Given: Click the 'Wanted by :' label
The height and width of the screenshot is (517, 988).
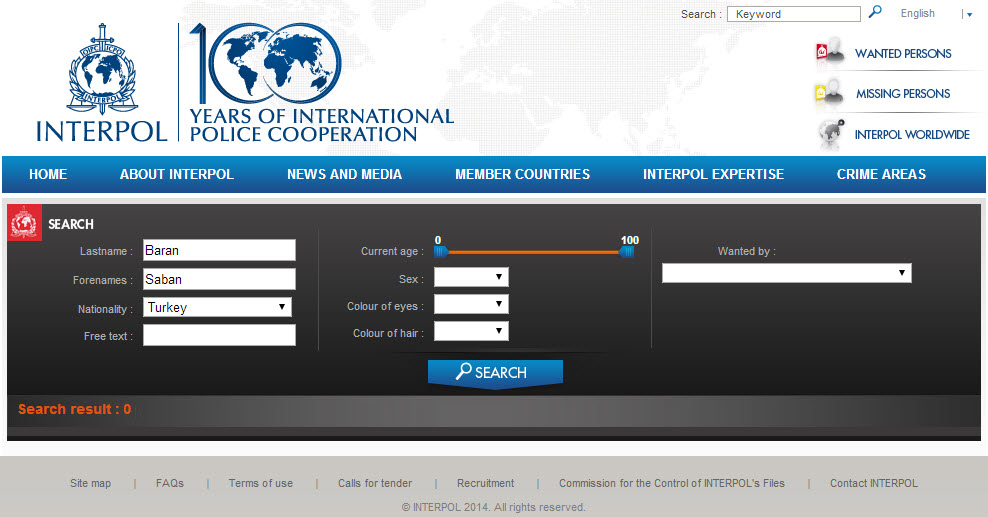Looking at the screenshot, I should (747, 251).
